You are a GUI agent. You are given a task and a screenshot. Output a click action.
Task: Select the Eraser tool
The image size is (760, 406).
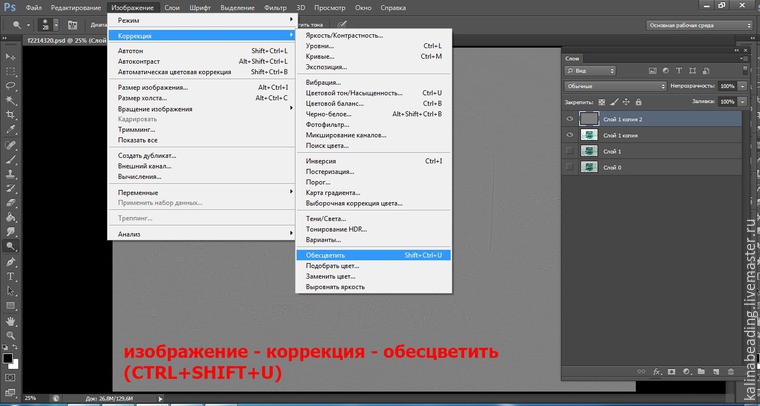pyautogui.click(x=11, y=203)
